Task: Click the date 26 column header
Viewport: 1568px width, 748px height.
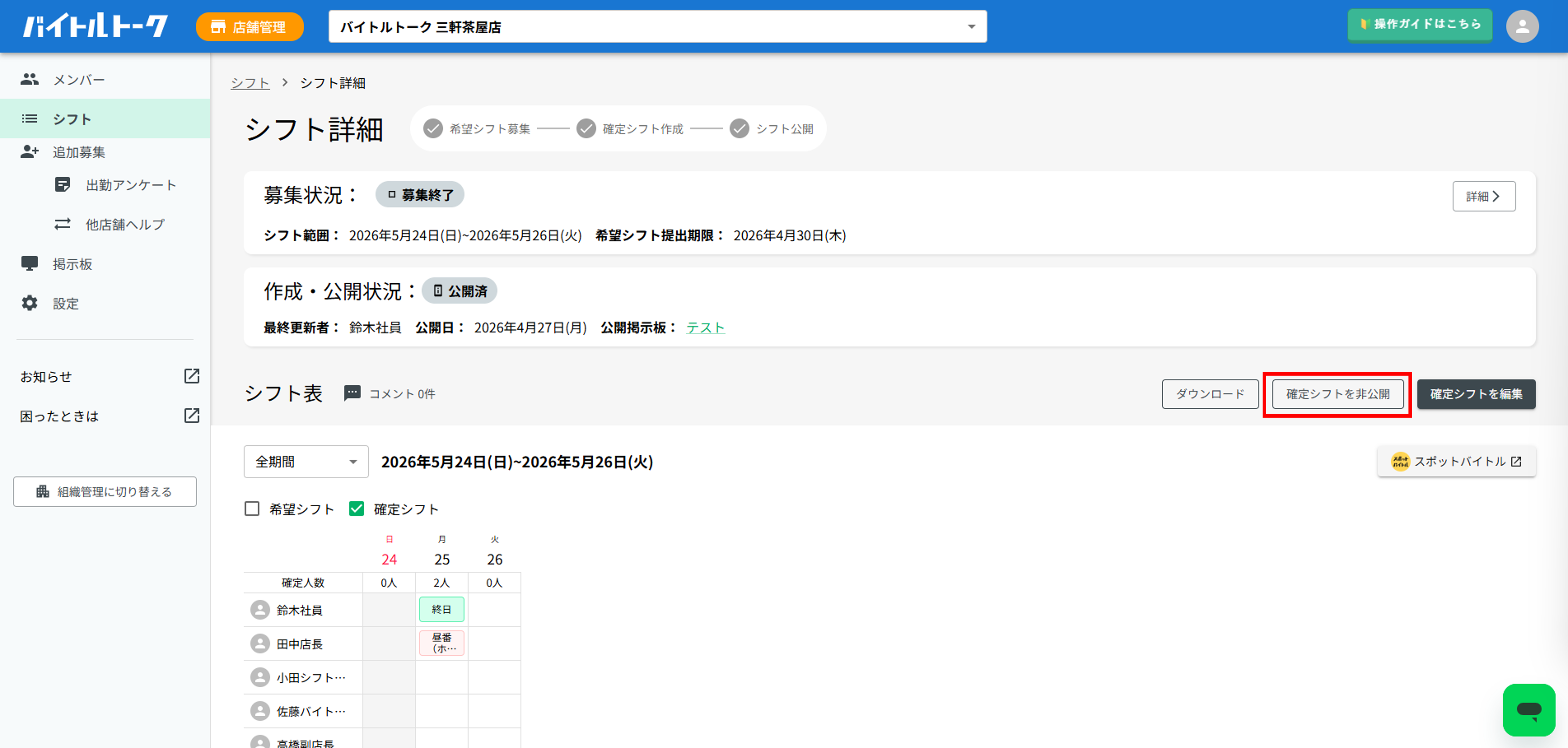Action: pos(494,559)
